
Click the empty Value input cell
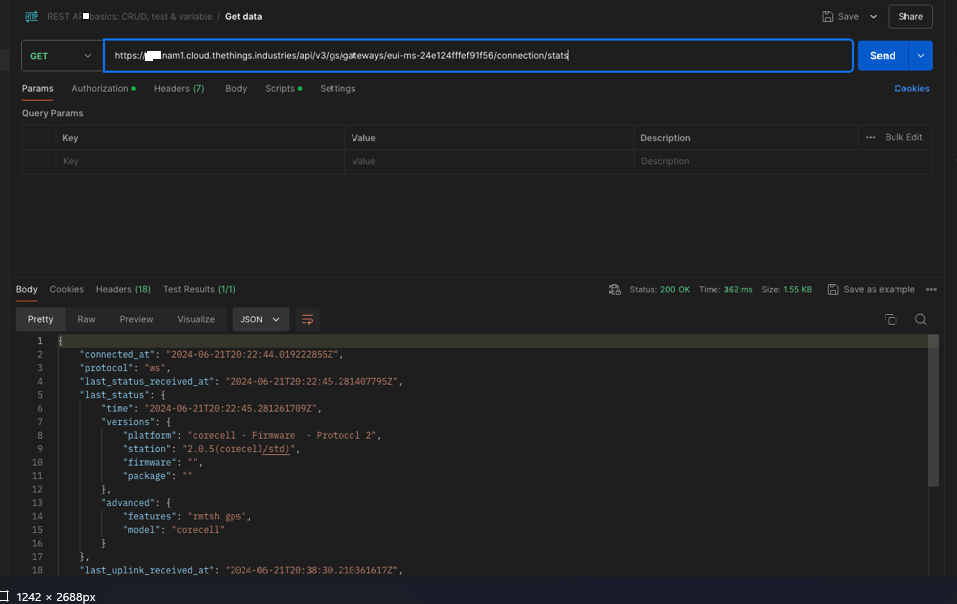coord(489,161)
